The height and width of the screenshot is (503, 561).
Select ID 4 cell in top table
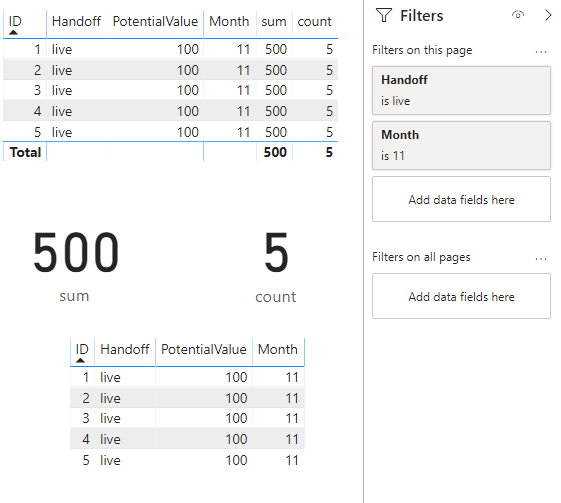[37, 111]
